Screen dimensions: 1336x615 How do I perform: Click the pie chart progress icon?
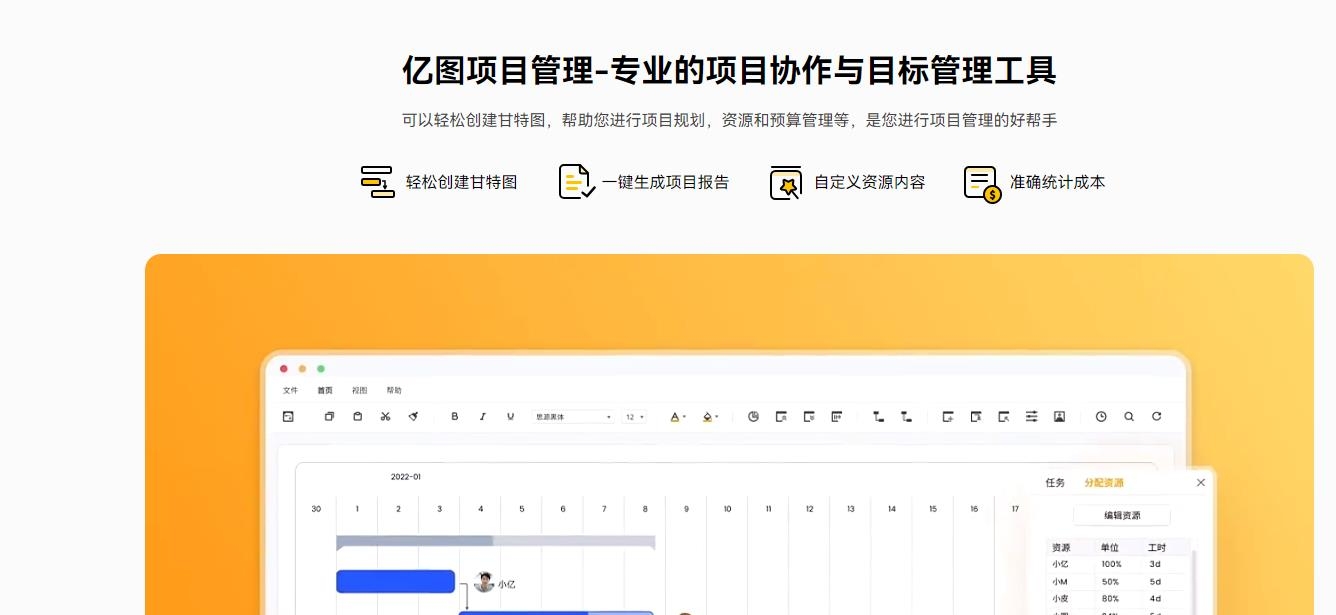(753, 416)
